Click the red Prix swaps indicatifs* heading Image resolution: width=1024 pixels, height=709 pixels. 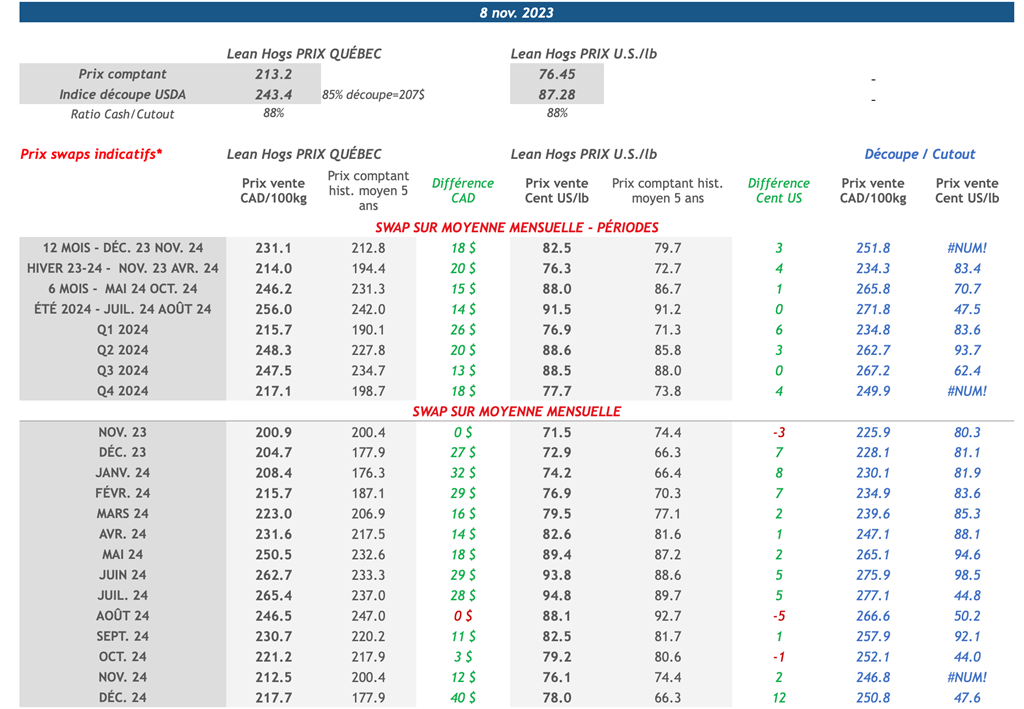click(91, 154)
